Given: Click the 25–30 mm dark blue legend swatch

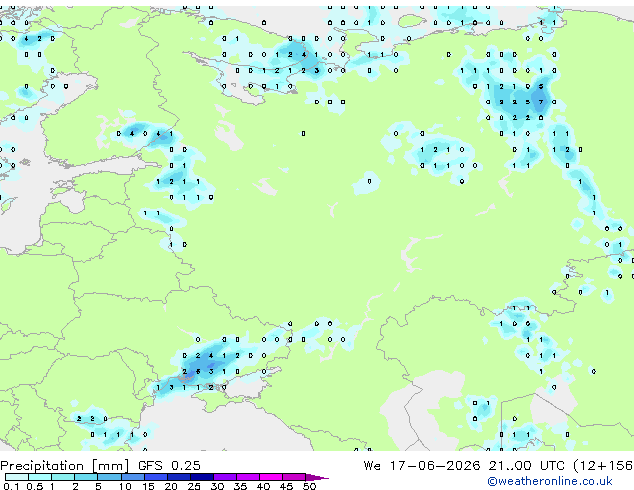Looking at the screenshot, I should point(202,477).
